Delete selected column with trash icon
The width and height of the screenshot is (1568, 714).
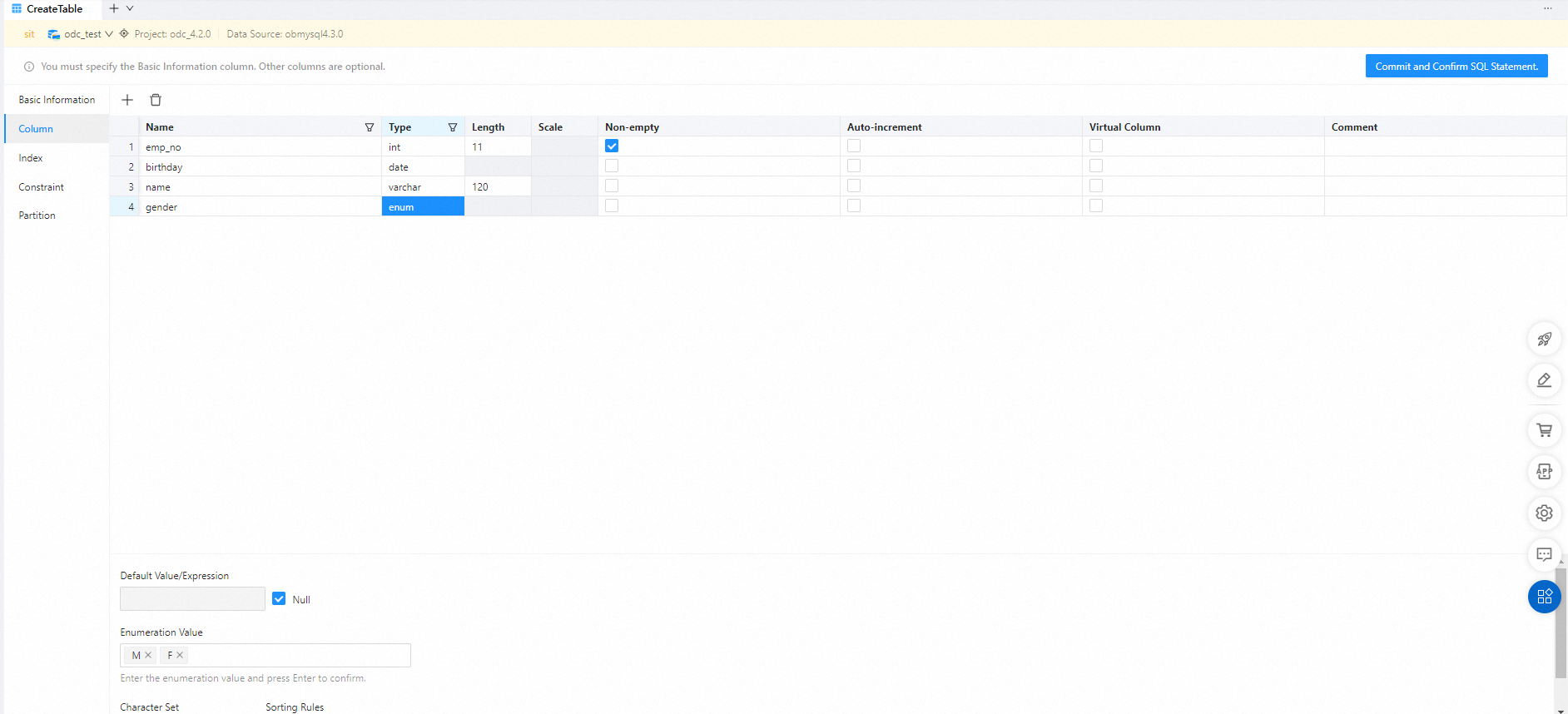point(156,100)
